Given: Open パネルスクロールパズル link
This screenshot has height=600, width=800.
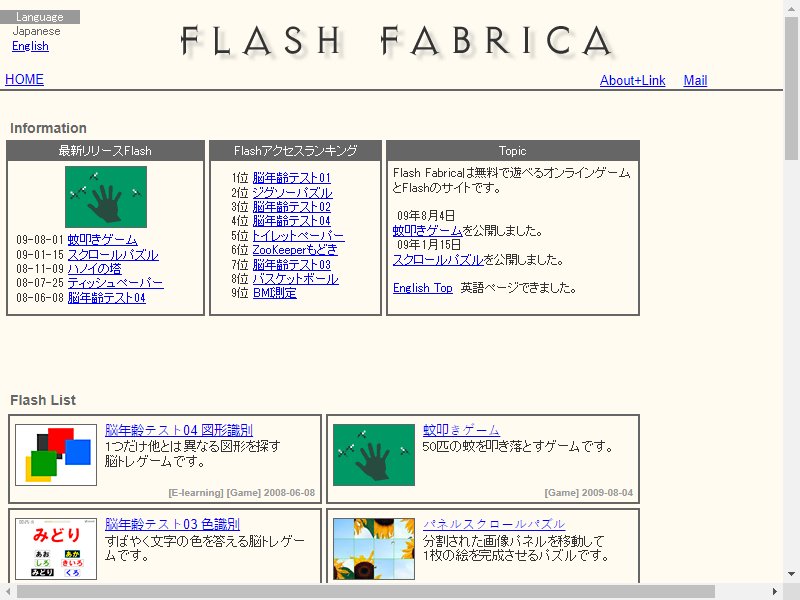Looking at the screenshot, I should [x=493, y=524].
